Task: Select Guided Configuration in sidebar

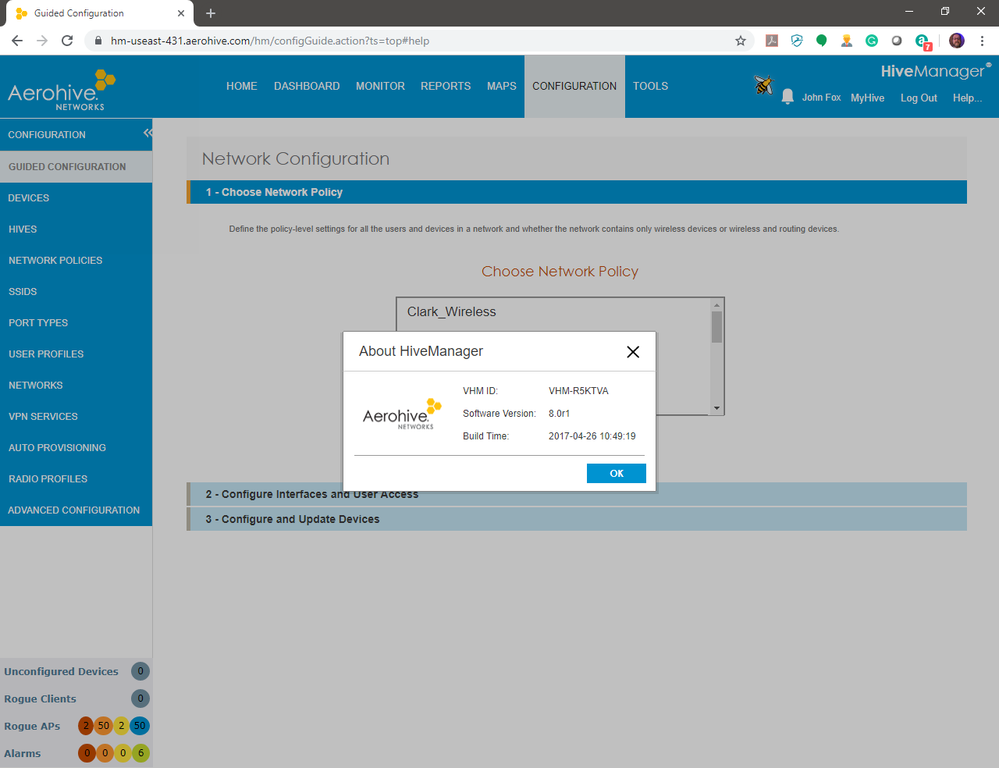Action: pyautogui.click(x=76, y=166)
